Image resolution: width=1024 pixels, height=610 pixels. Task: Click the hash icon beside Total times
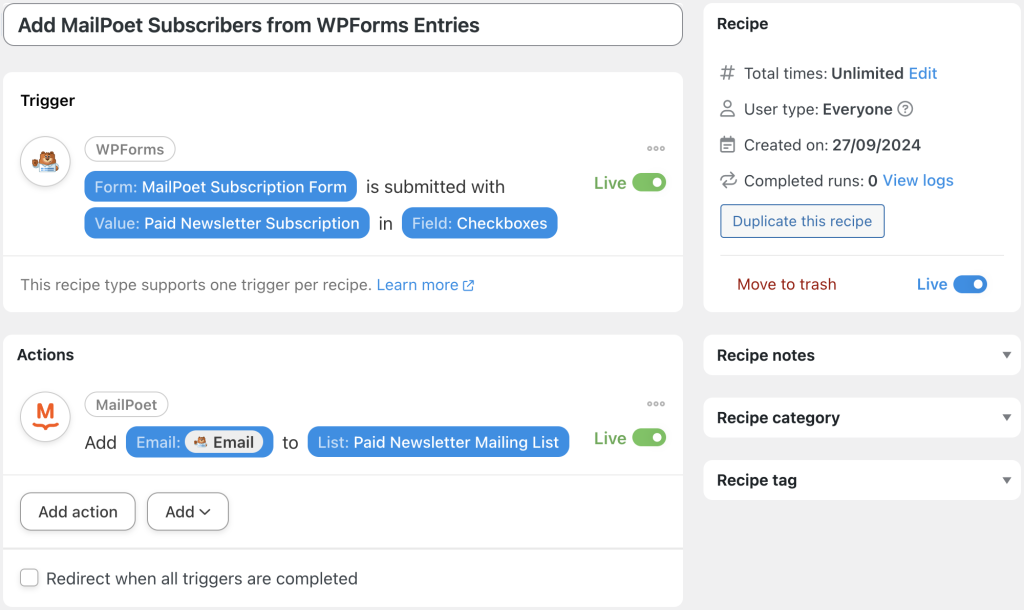(725, 73)
